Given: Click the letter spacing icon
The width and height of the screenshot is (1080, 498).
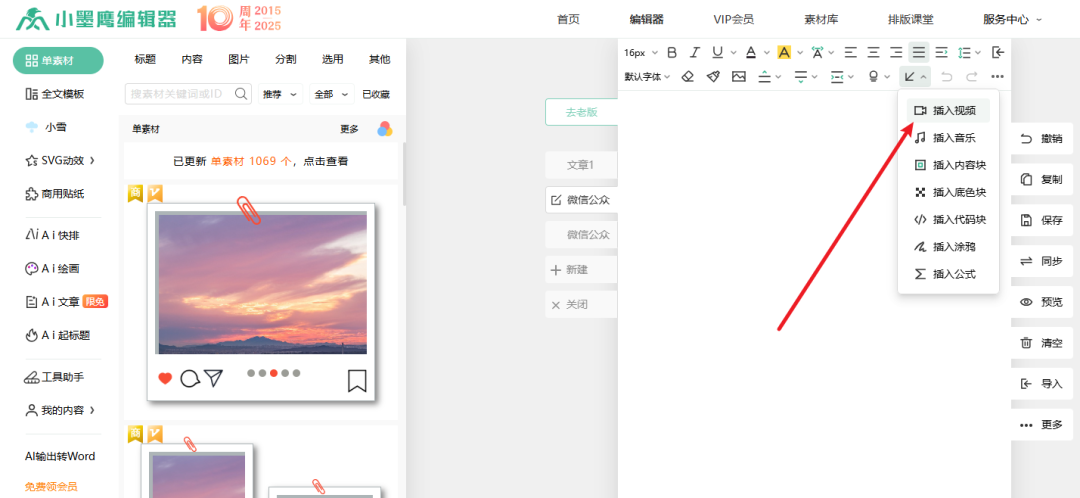Looking at the screenshot, I should click(x=818, y=52).
